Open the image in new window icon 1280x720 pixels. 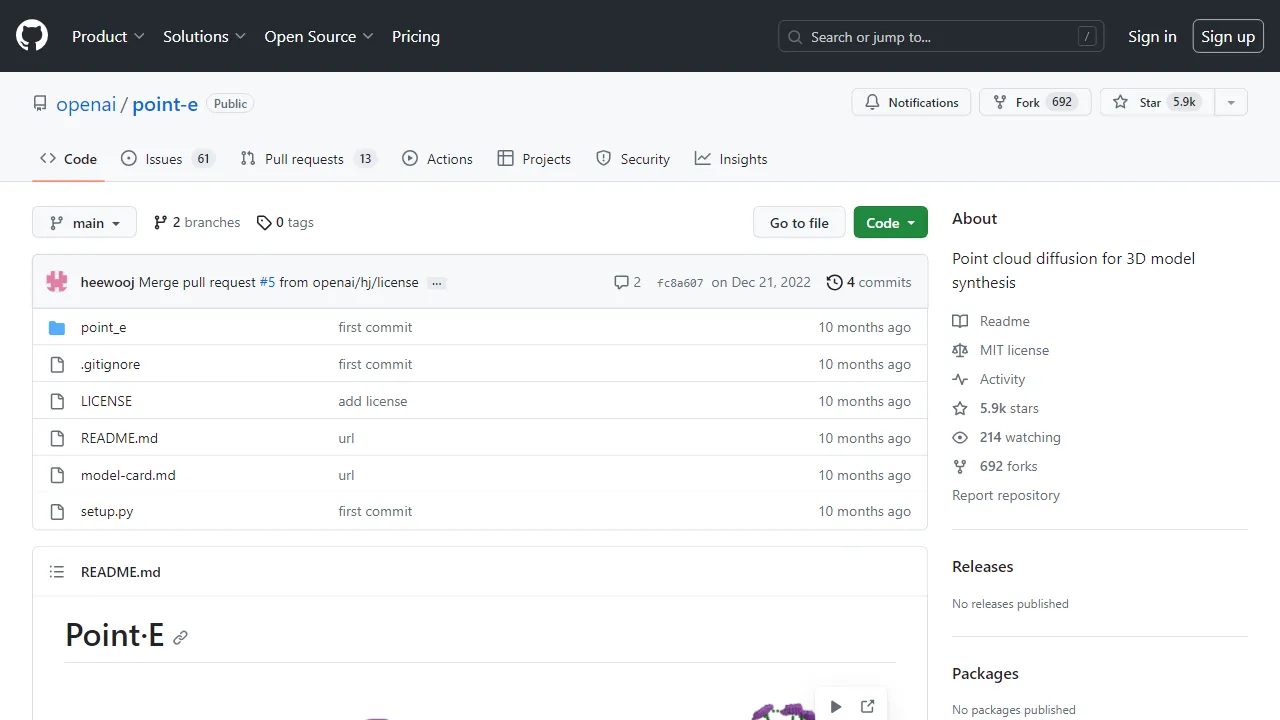coord(867,707)
